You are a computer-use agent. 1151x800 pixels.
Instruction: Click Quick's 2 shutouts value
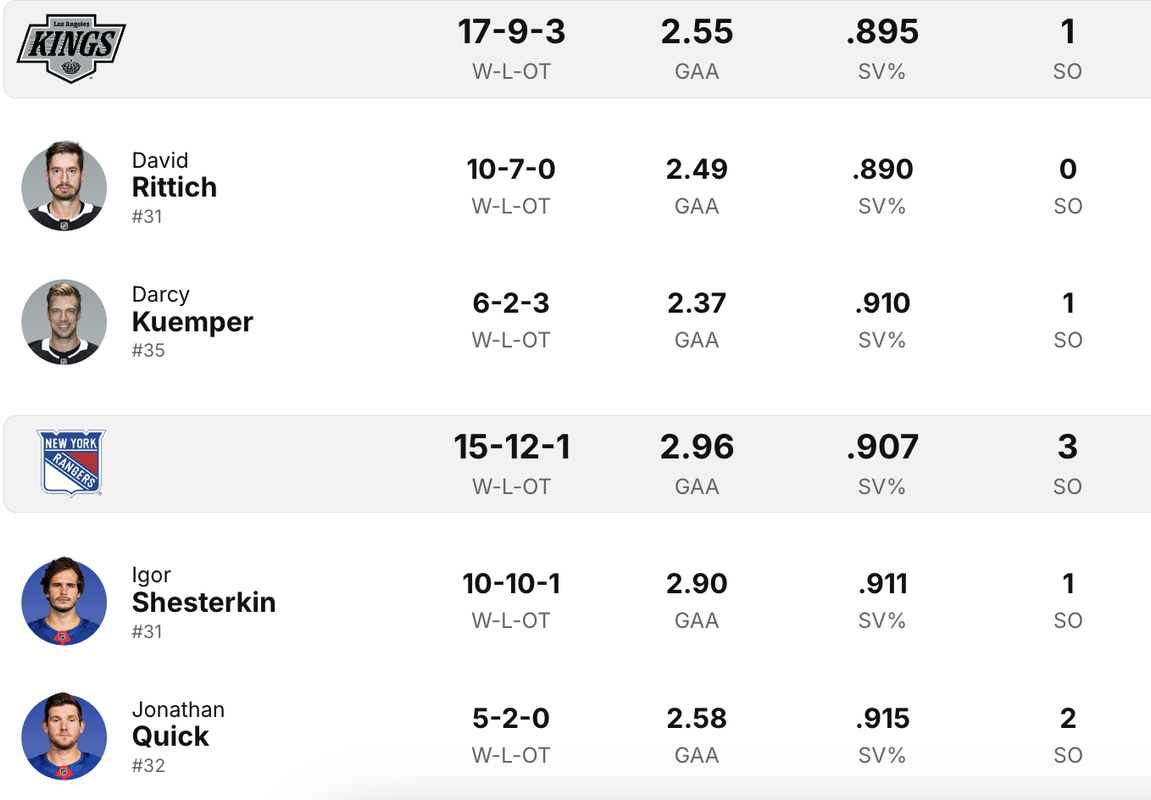1068,719
